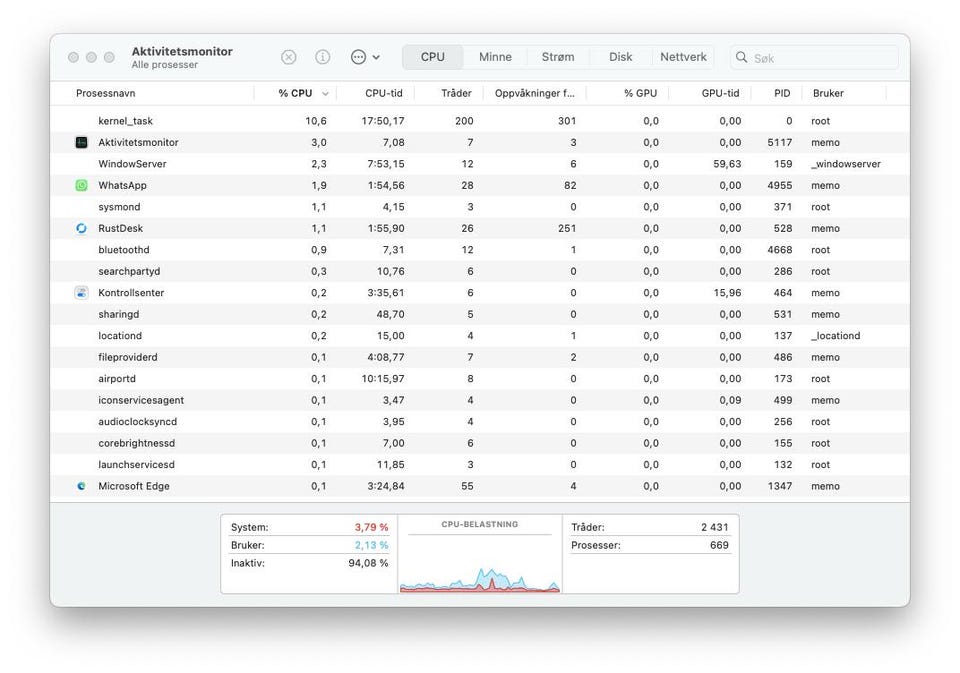Select the launchservicesd process name

click(x=136, y=464)
